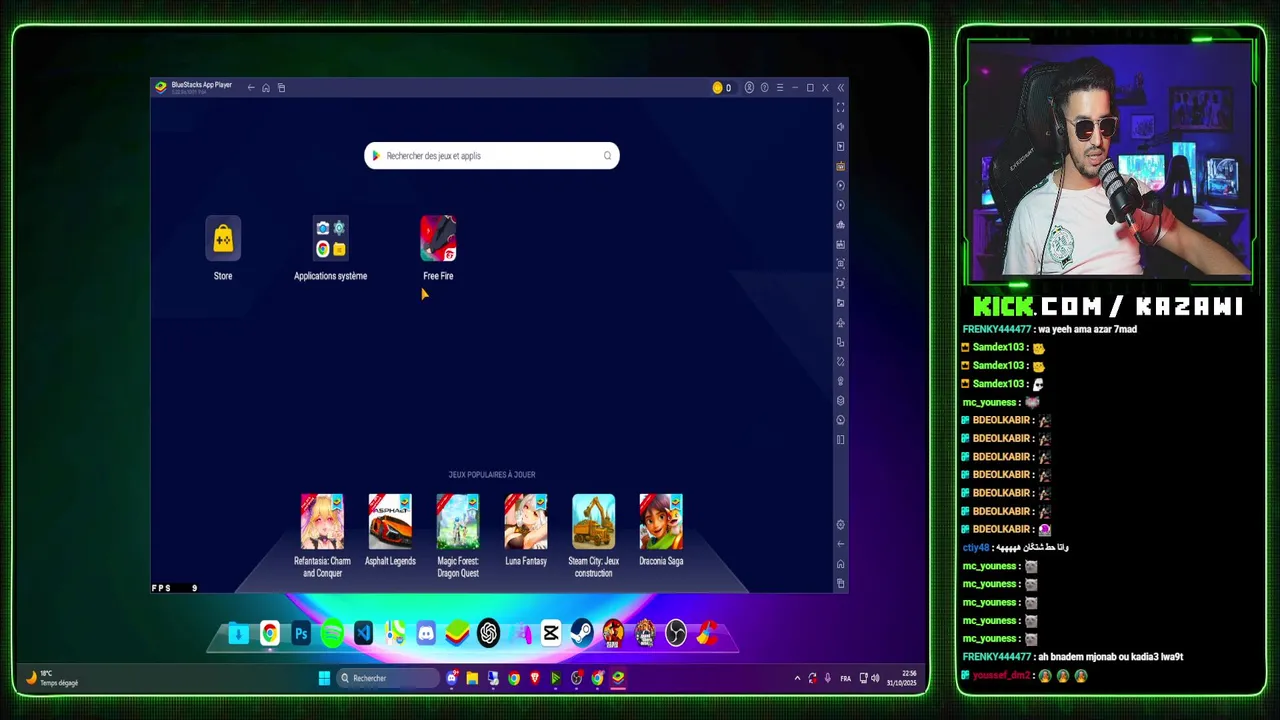Open Steam City: Jeux construction game

(x=593, y=522)
